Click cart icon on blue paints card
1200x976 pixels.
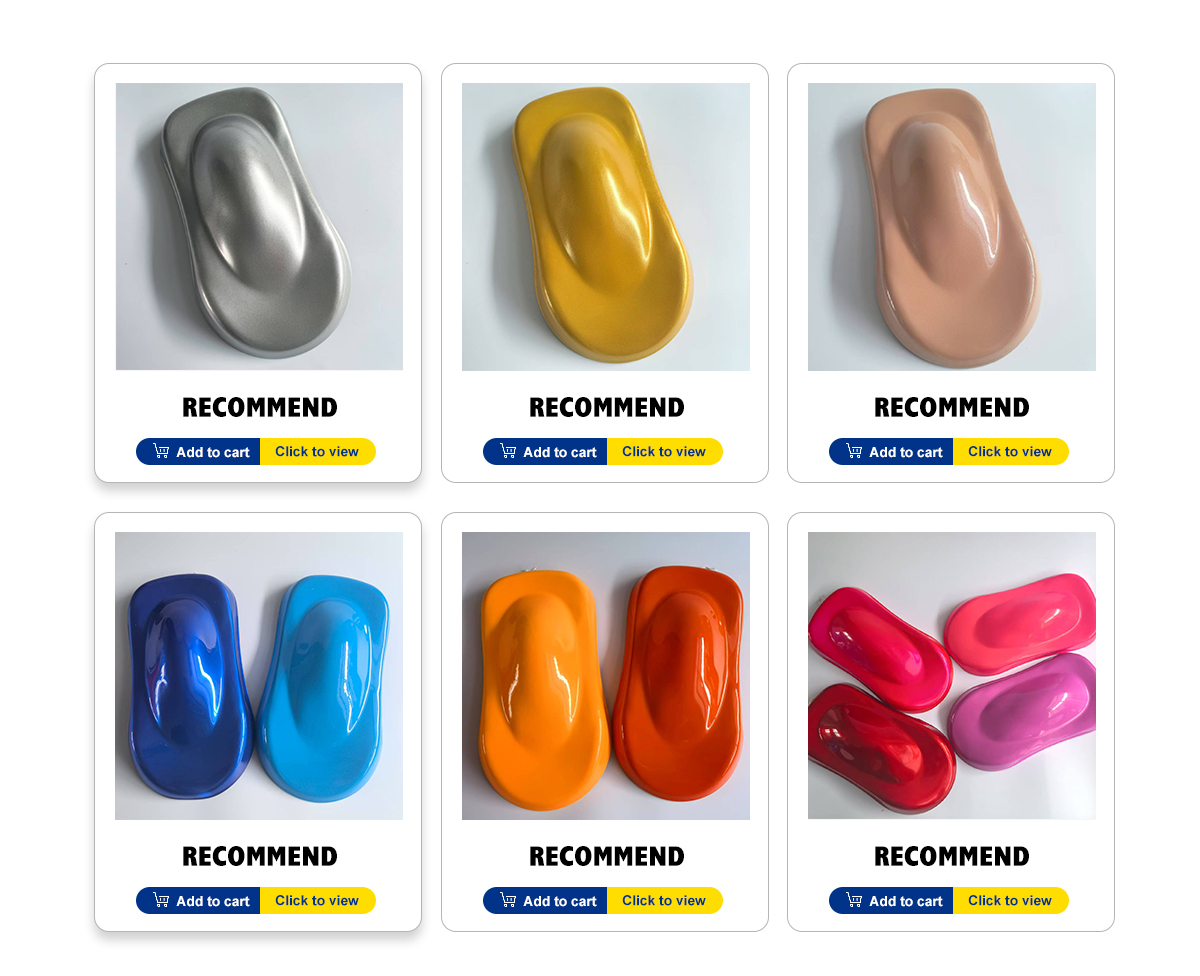(161, 900)
